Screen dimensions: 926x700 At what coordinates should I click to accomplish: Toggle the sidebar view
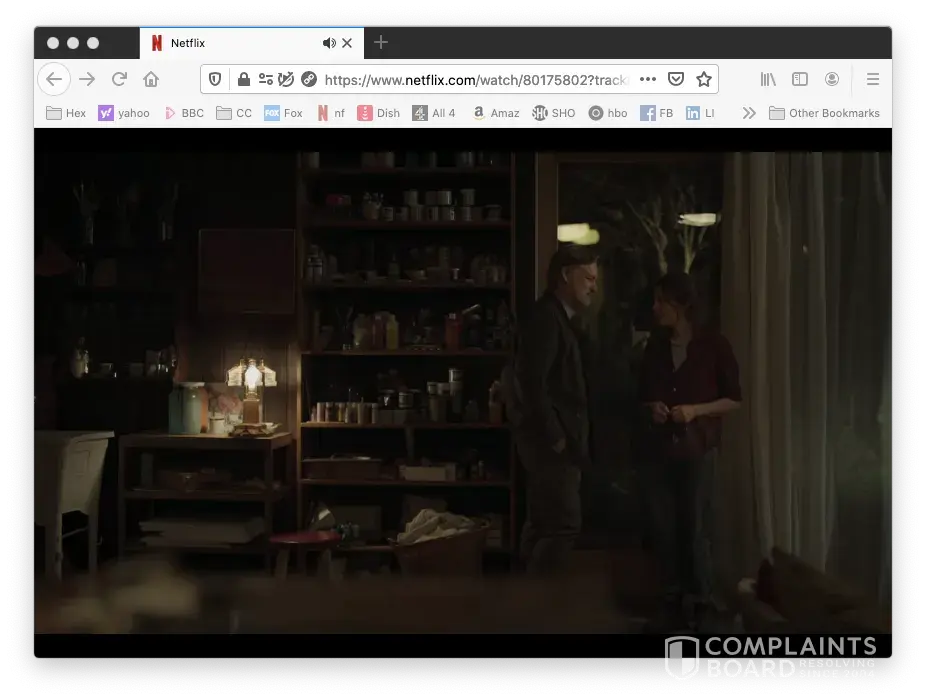[800, 79]
